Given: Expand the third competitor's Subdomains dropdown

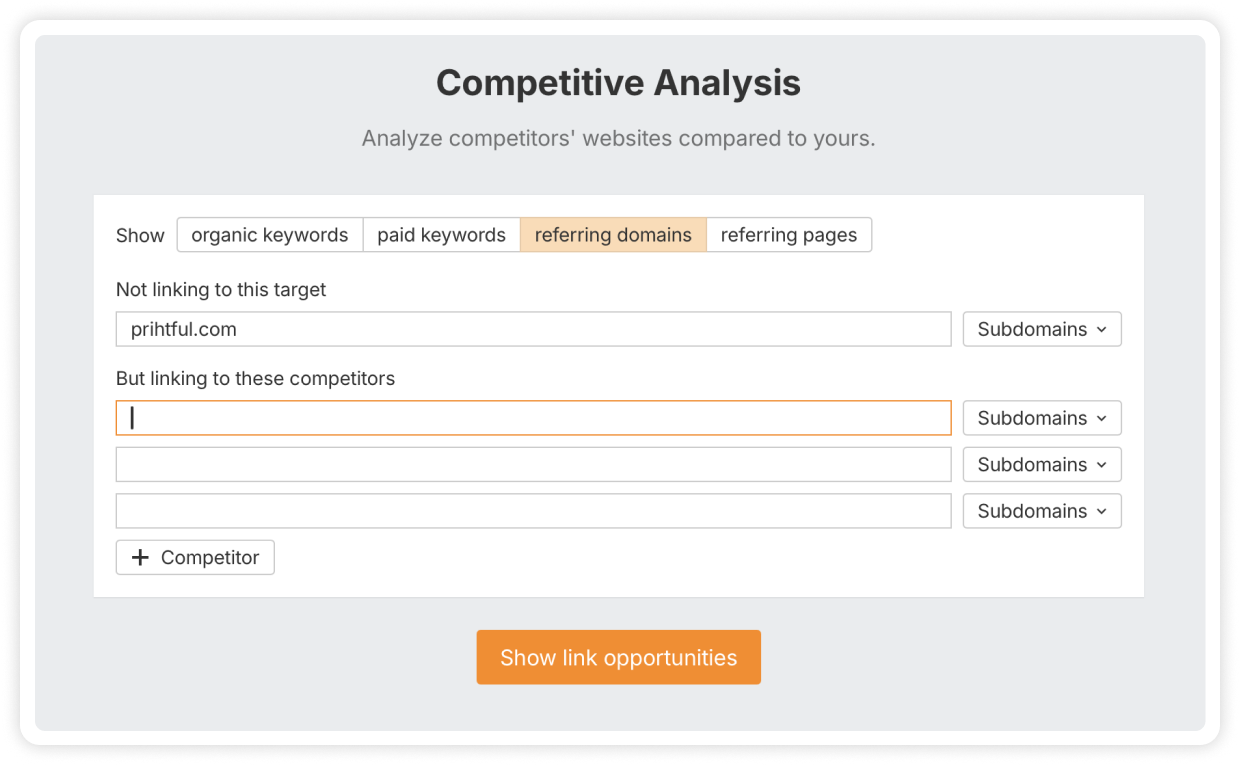Looking at the screenshot, I should click(x=1041, y=511).
